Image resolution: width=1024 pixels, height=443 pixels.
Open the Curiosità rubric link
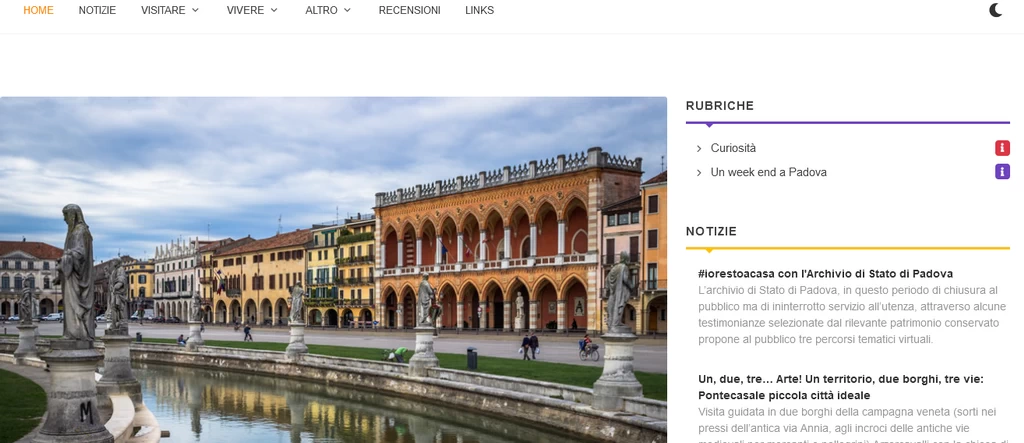pyautogui.click(x=733, y=148)
